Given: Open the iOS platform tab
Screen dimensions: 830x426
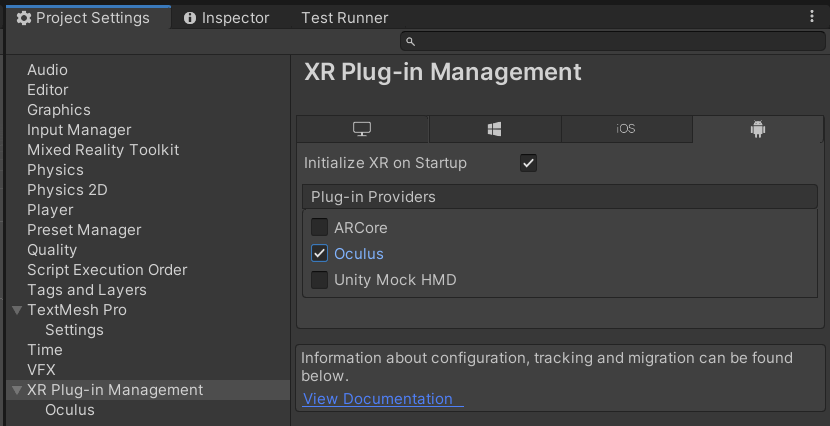Looking at the screenshot, I should pos(626,130).
